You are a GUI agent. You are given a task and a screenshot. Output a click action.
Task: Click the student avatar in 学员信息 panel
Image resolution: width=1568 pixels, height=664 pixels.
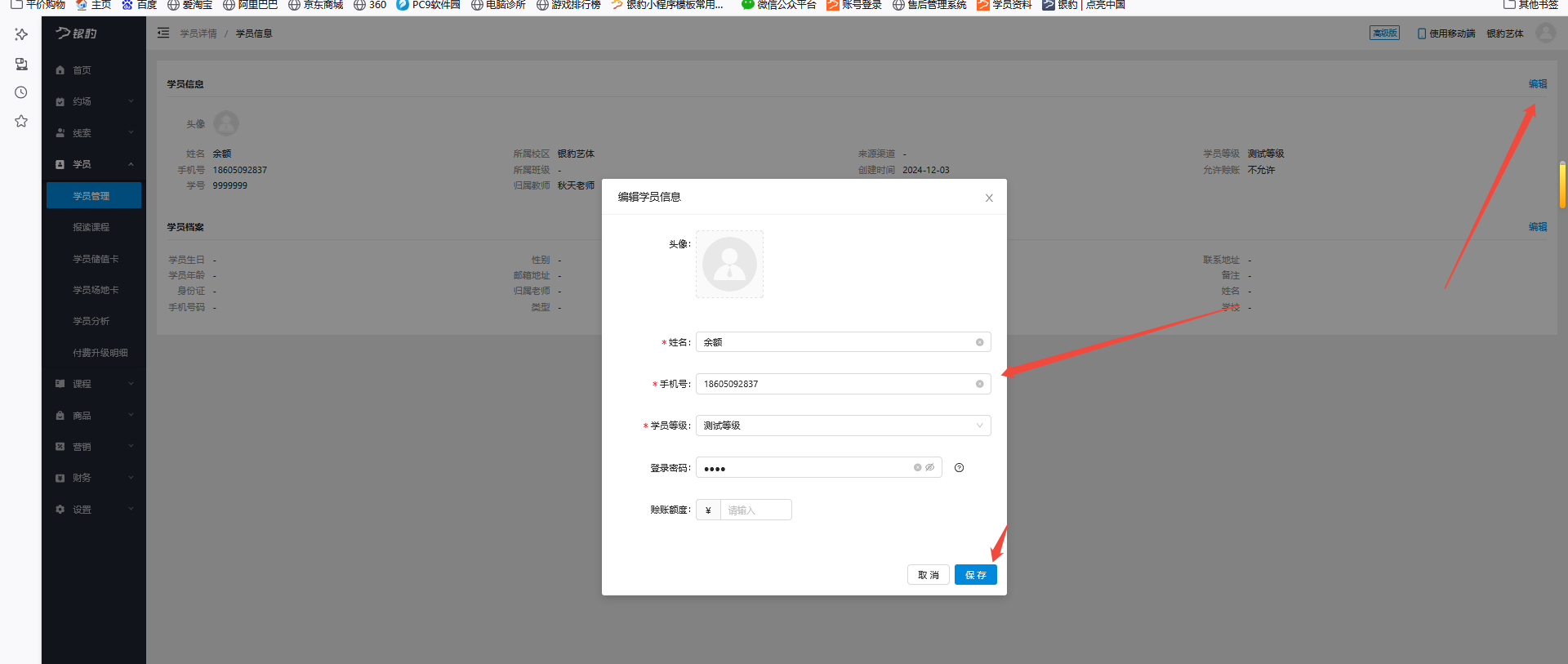[226, 123]
